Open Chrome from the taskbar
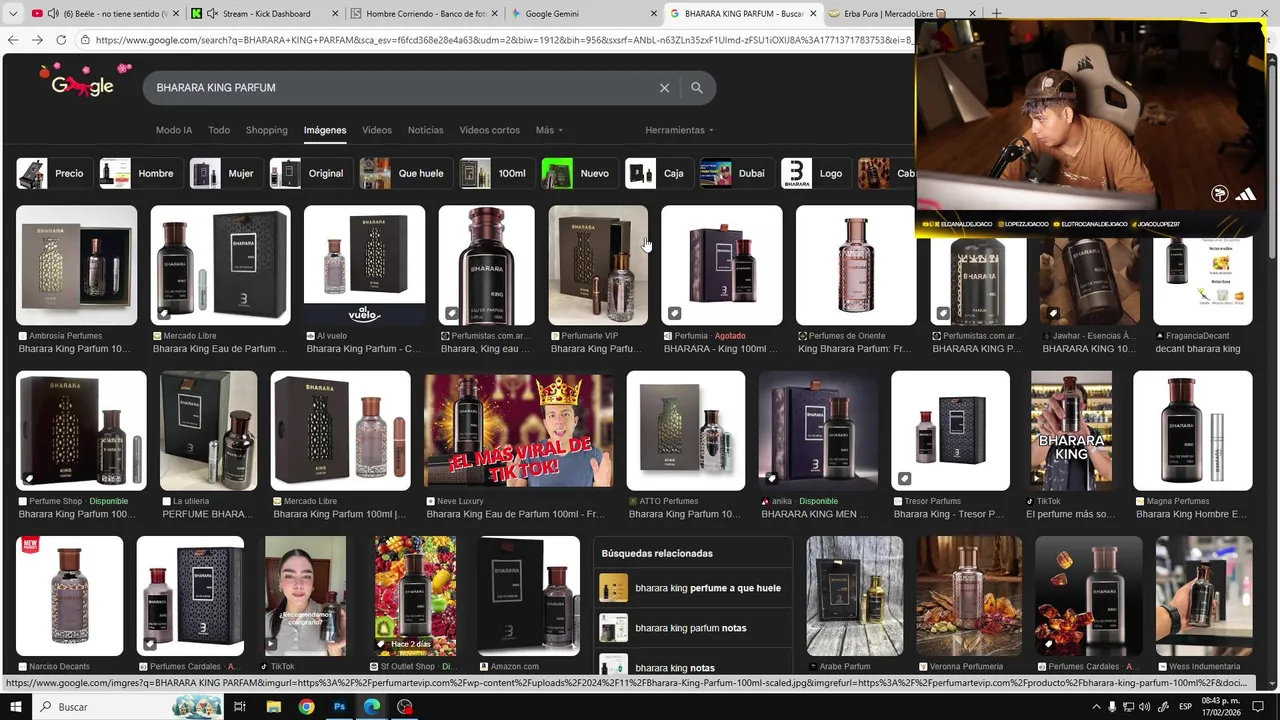The height and width of the screenshot is (720, 1280). (x=306, y=707)
